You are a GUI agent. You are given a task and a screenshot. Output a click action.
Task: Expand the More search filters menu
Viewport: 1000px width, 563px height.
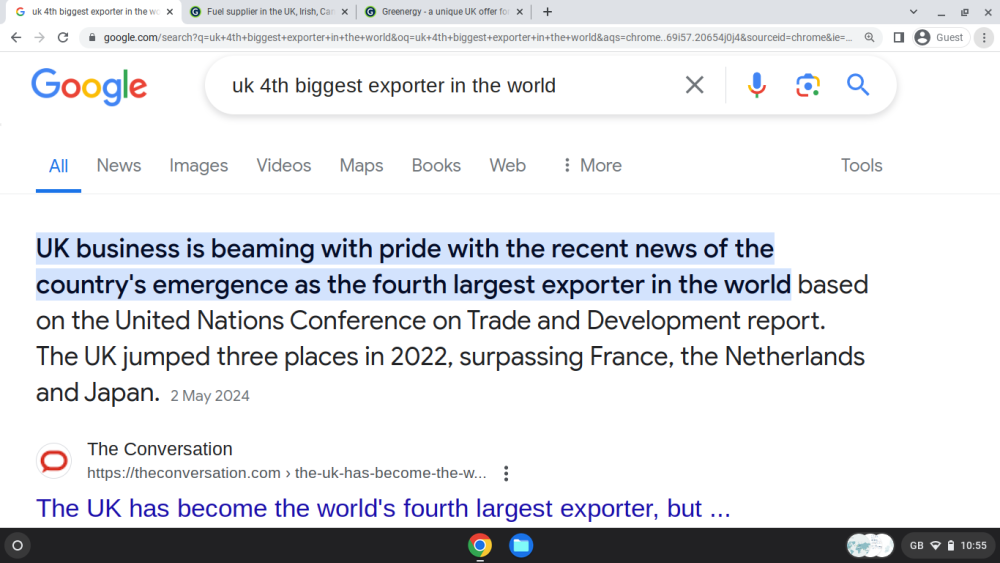[x=592, y=166]
